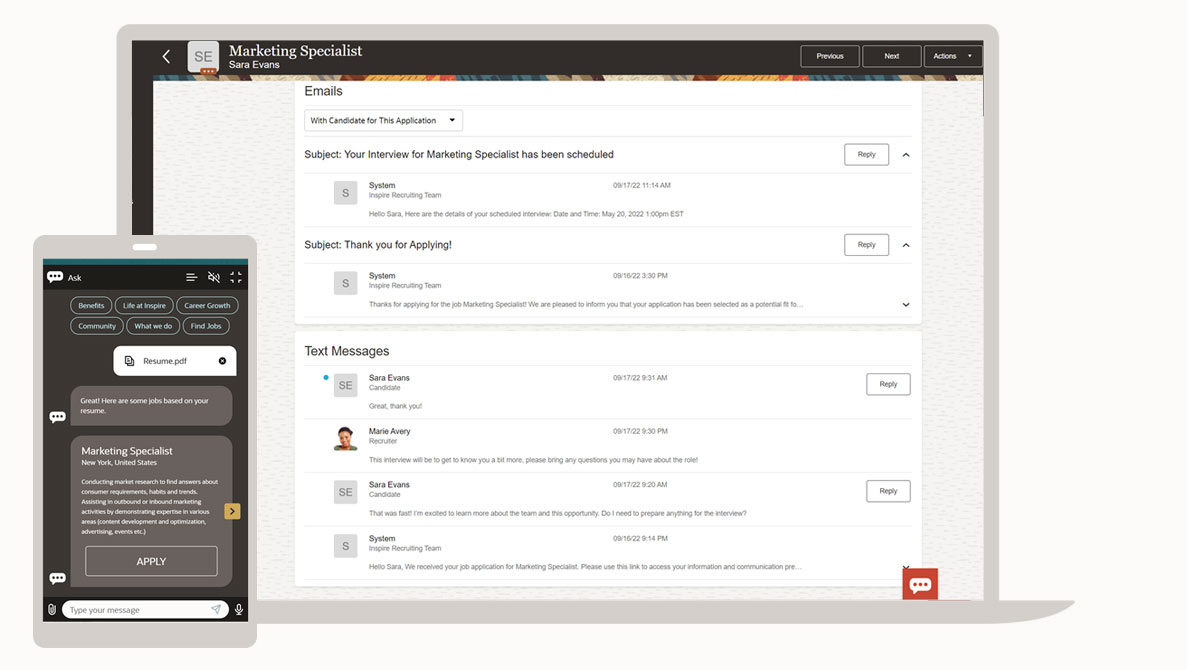
Task: Show next job card with yellow arrow
Action: [232, 511]
